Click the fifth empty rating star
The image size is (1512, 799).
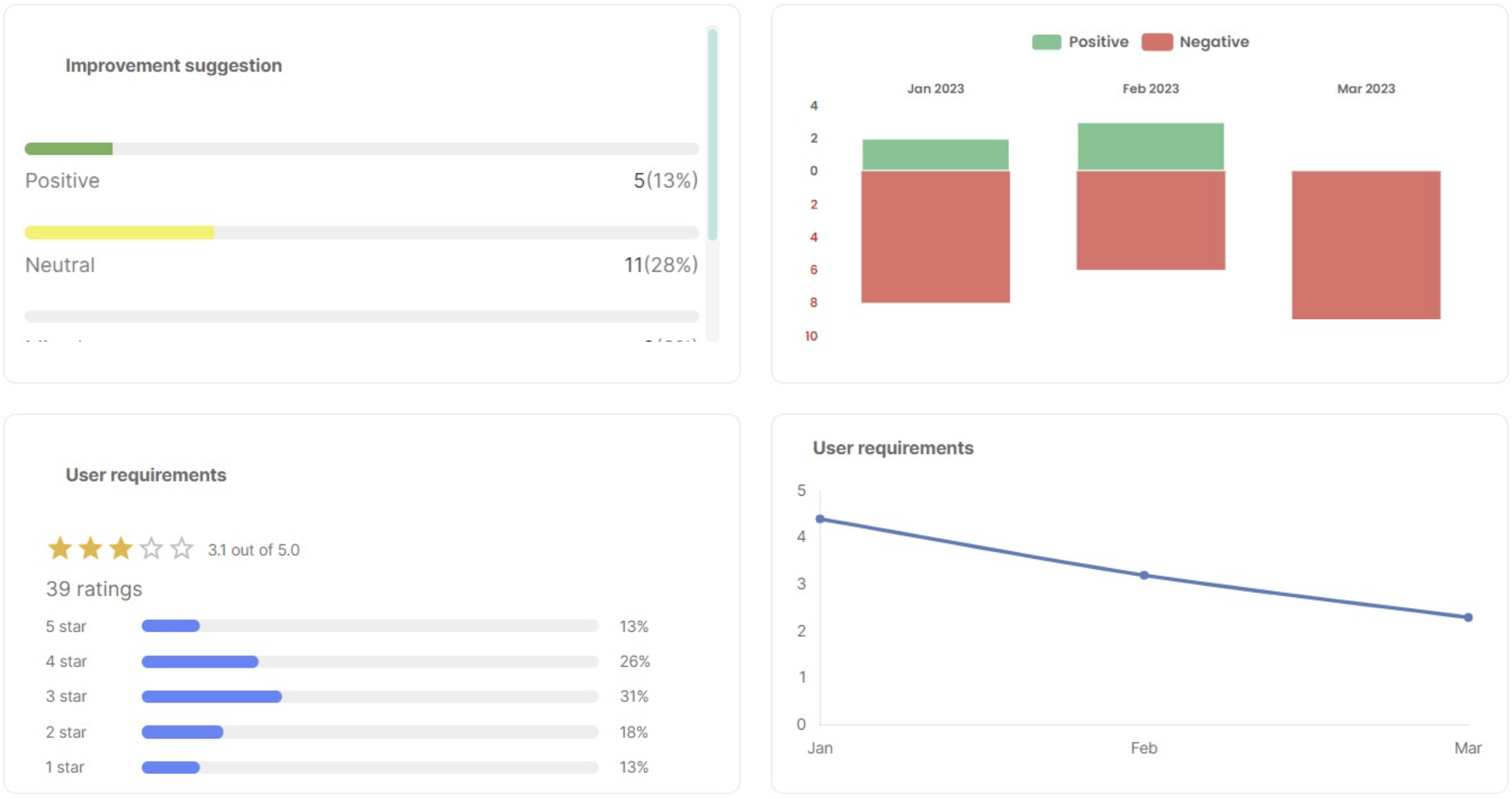click(x=182, y=549)
